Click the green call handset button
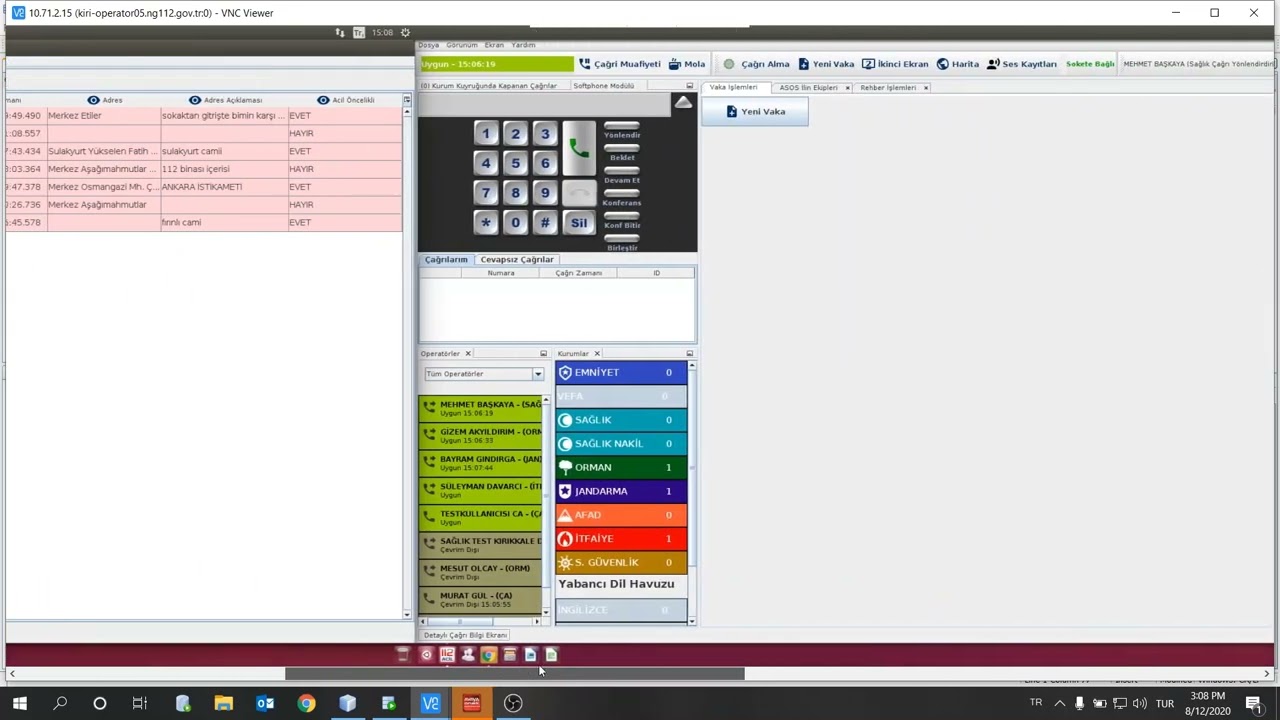Viewport: 1280px width, 720px height. [579, 149]
